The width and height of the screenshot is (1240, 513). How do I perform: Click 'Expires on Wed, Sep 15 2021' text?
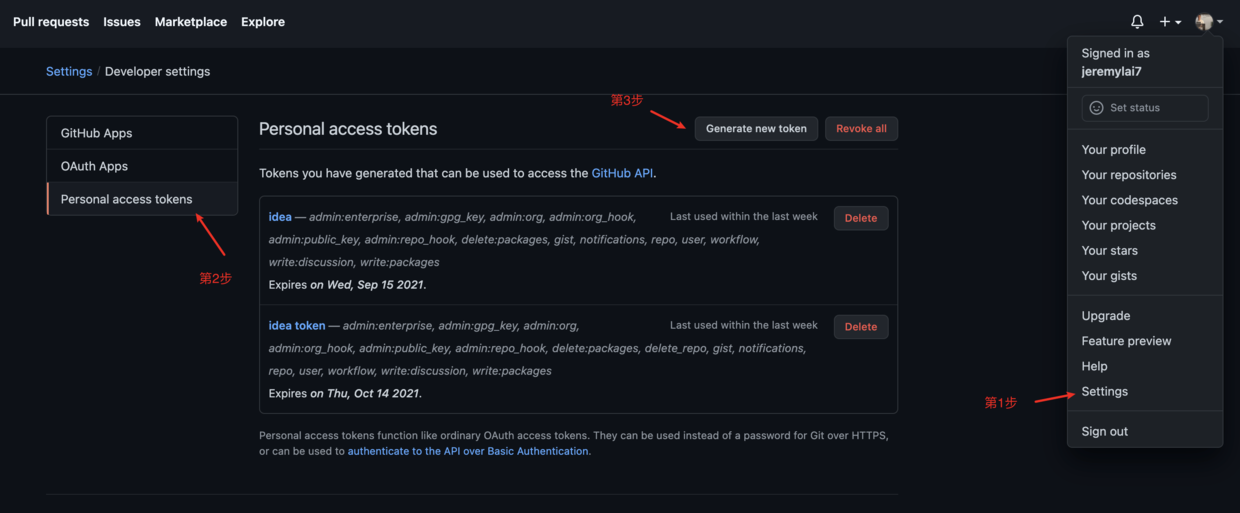347,285
